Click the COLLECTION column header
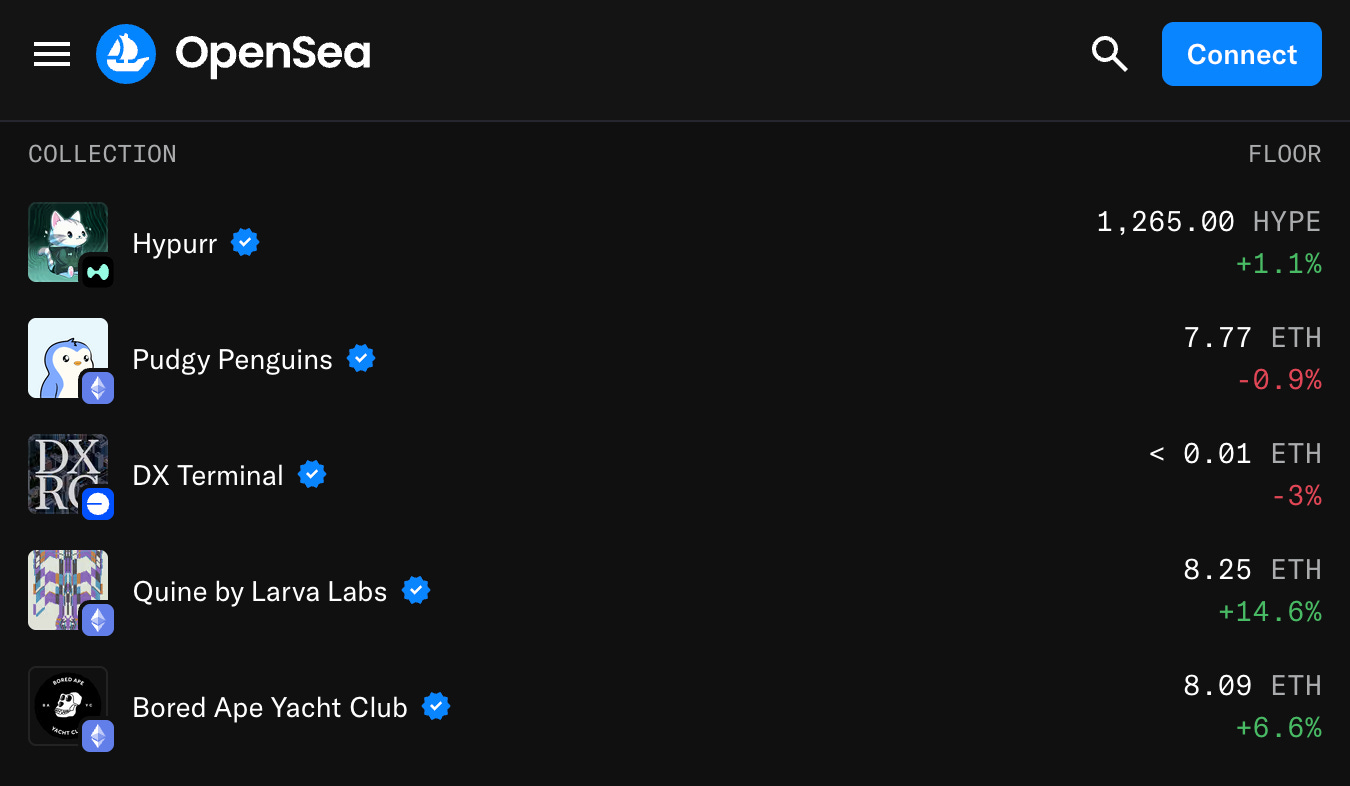1350x786 pixels. pyautogui.click(x=102, y=154)
